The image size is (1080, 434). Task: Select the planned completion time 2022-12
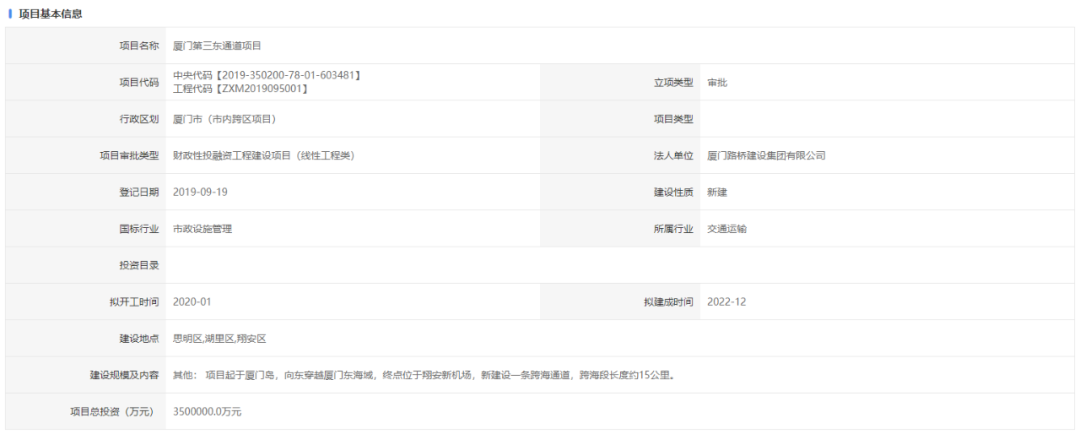pyautogui.click(x=725, y=301)
